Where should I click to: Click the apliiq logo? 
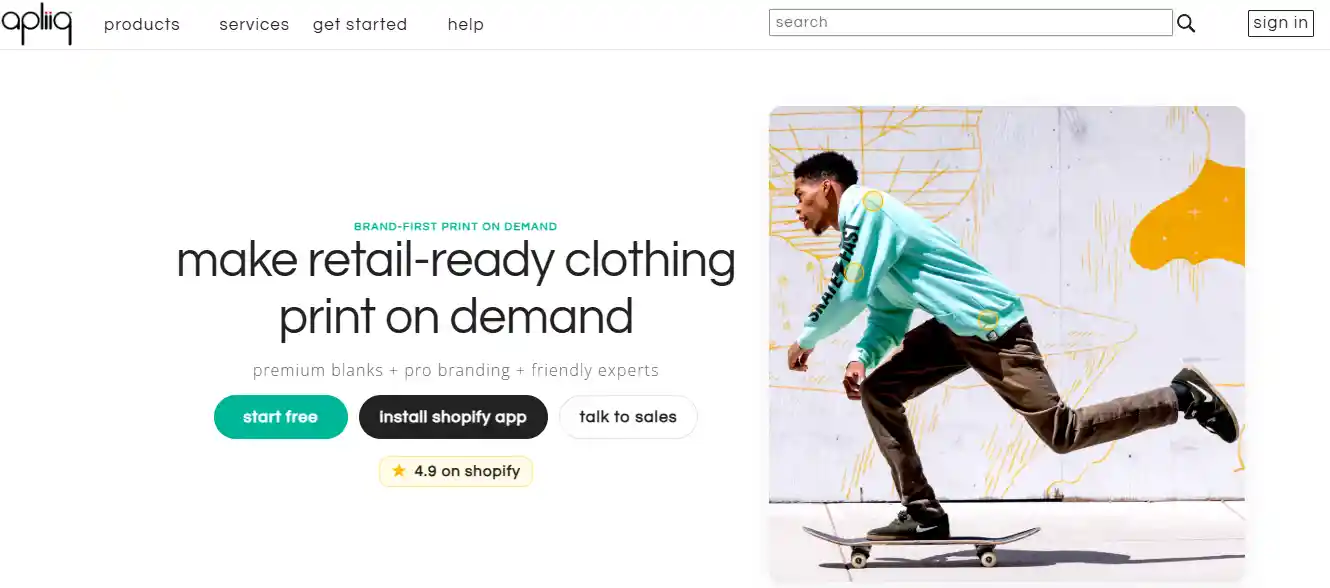point(37,23)
